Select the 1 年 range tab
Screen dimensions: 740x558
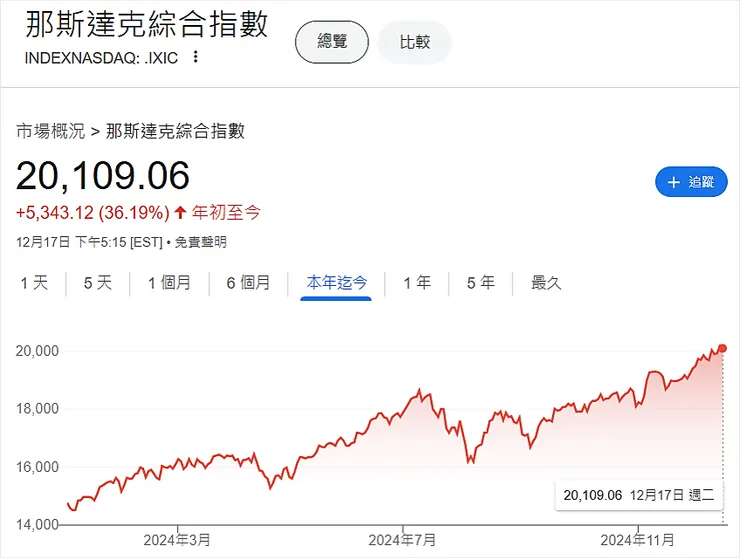(417, 283)
